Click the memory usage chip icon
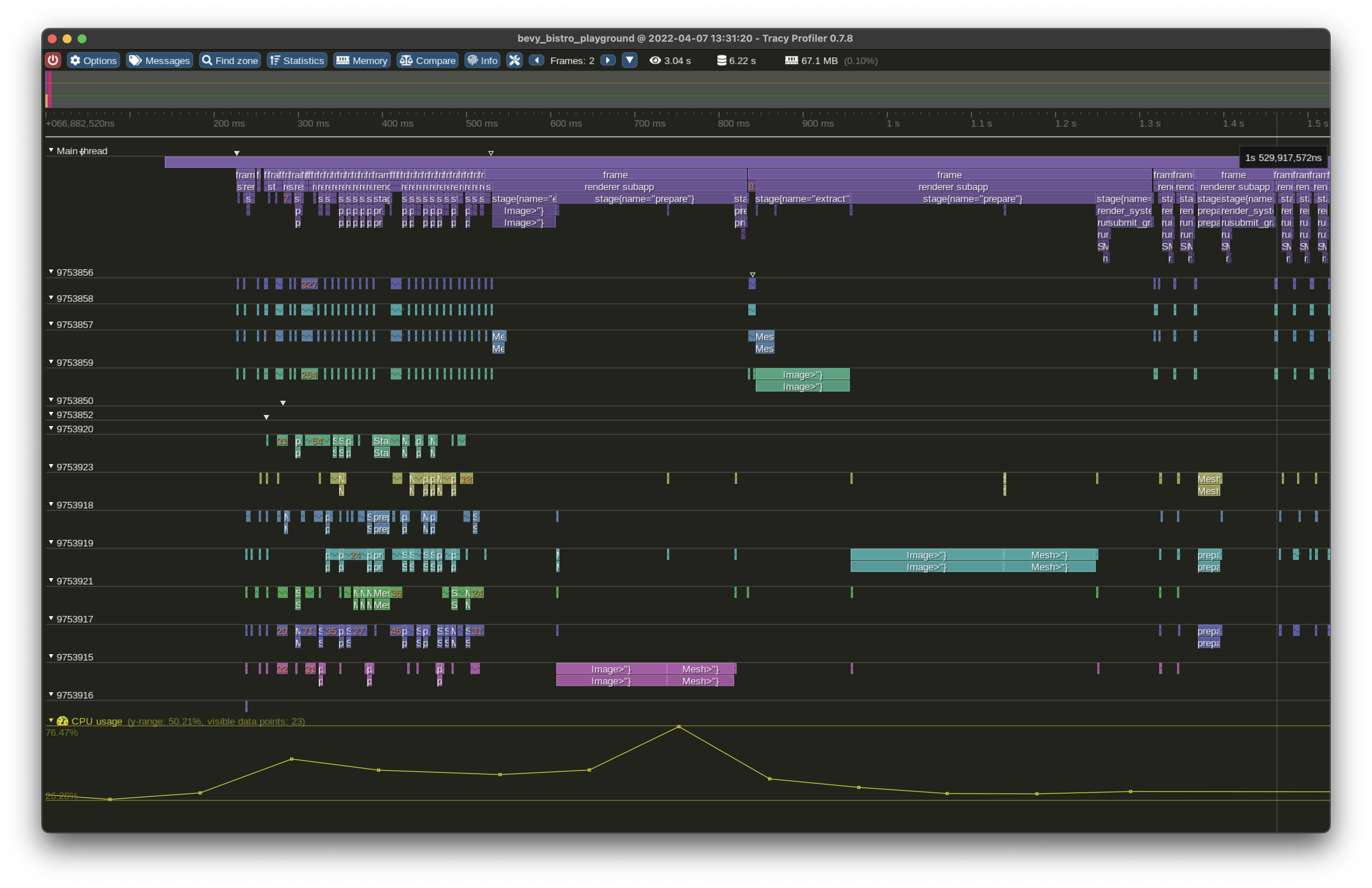The image size is (1372, 888). 792,60
